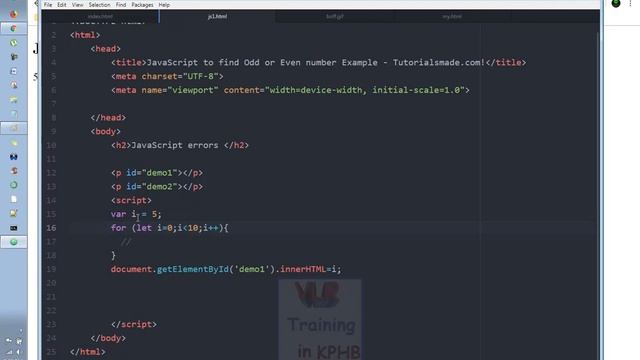The height and width of the screenshot is (360, 640).
Task: Click the opening head tag
Action: (106, 49)
